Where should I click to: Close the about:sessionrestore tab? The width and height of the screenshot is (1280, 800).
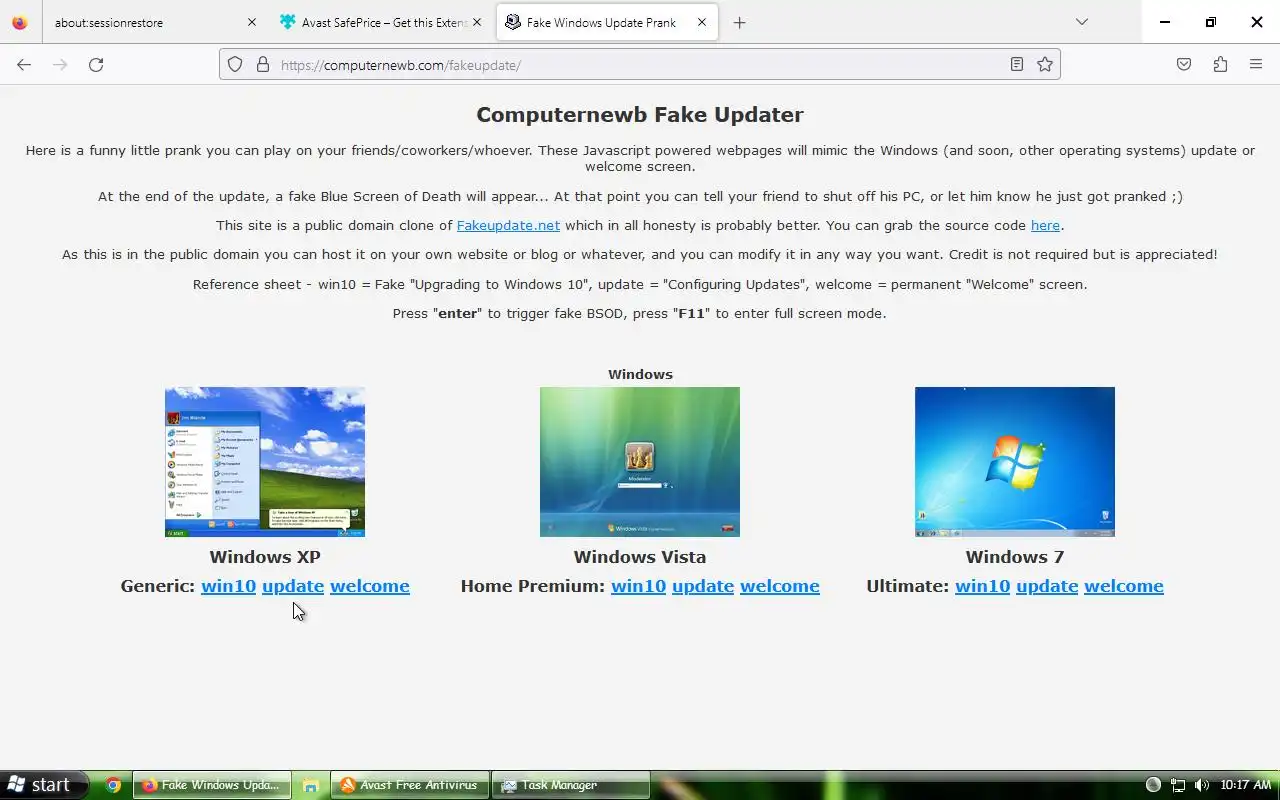click(x=251, y=23)
